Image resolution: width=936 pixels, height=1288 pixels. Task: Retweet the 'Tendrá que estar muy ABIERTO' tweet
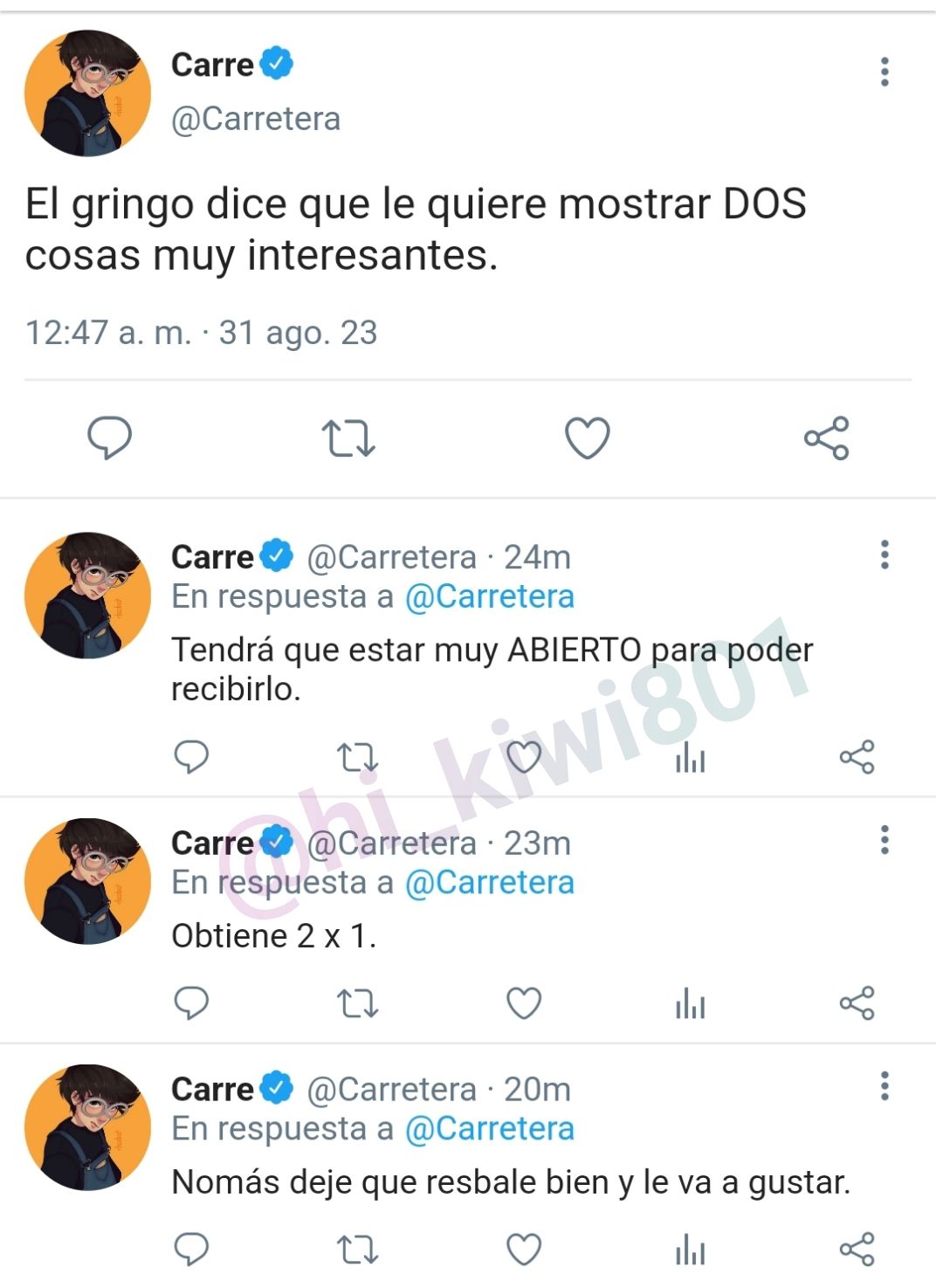tap(358, 757)
